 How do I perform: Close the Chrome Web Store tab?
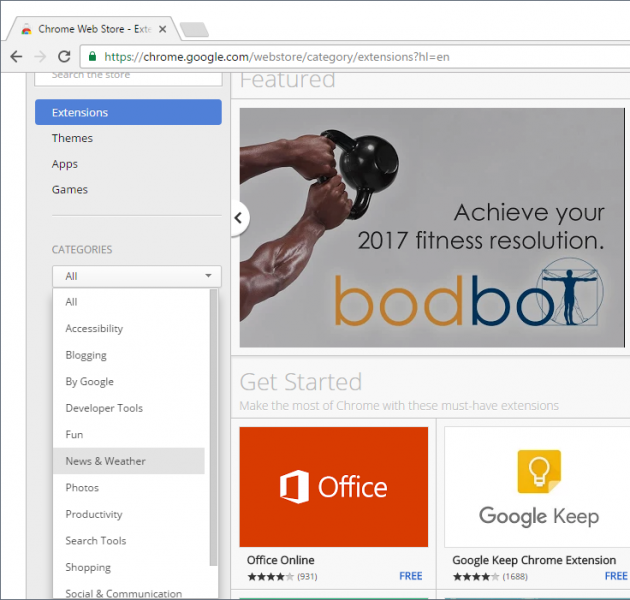pos(162,29)
